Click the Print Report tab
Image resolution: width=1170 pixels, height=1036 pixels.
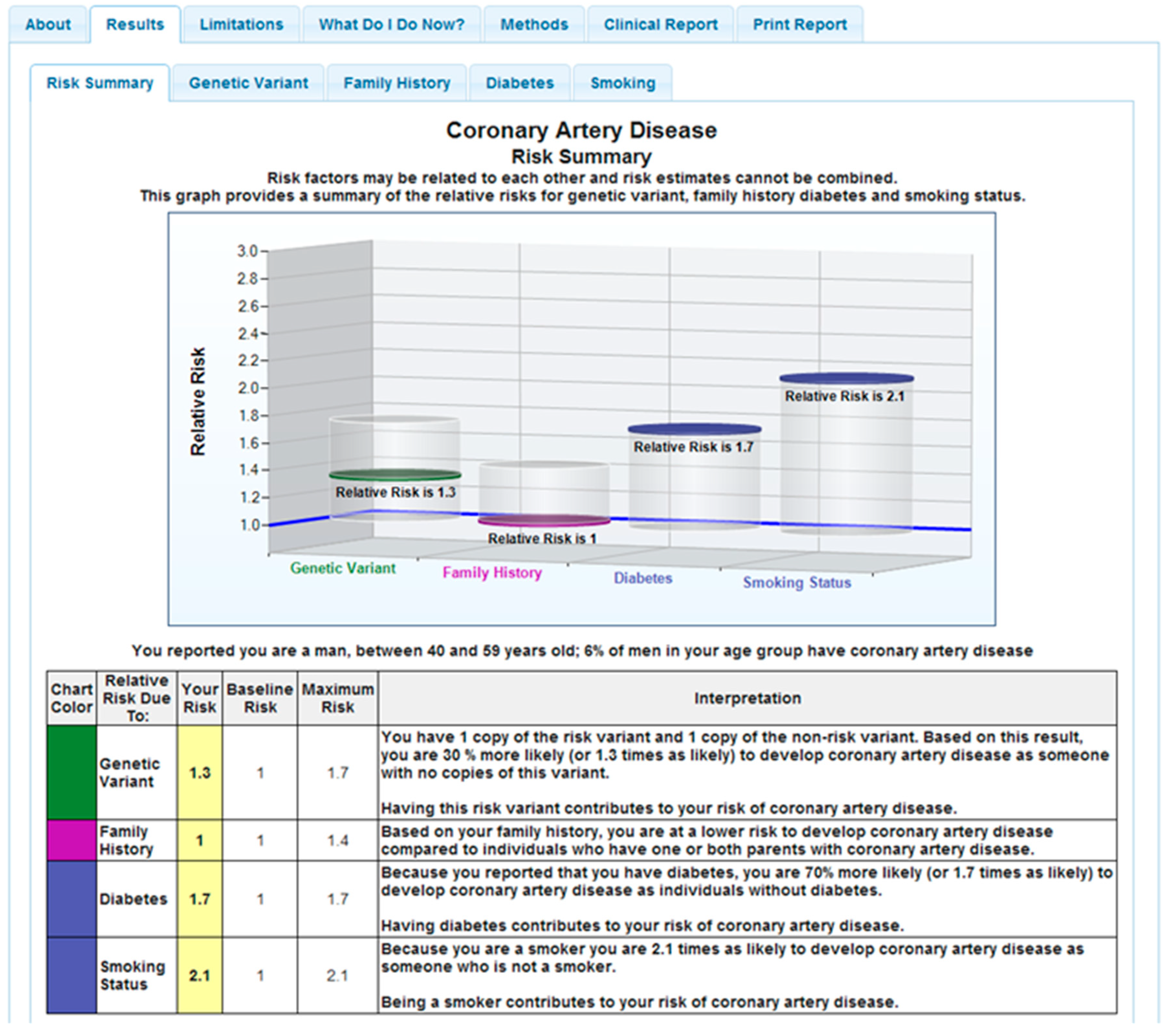pos(799,25)
